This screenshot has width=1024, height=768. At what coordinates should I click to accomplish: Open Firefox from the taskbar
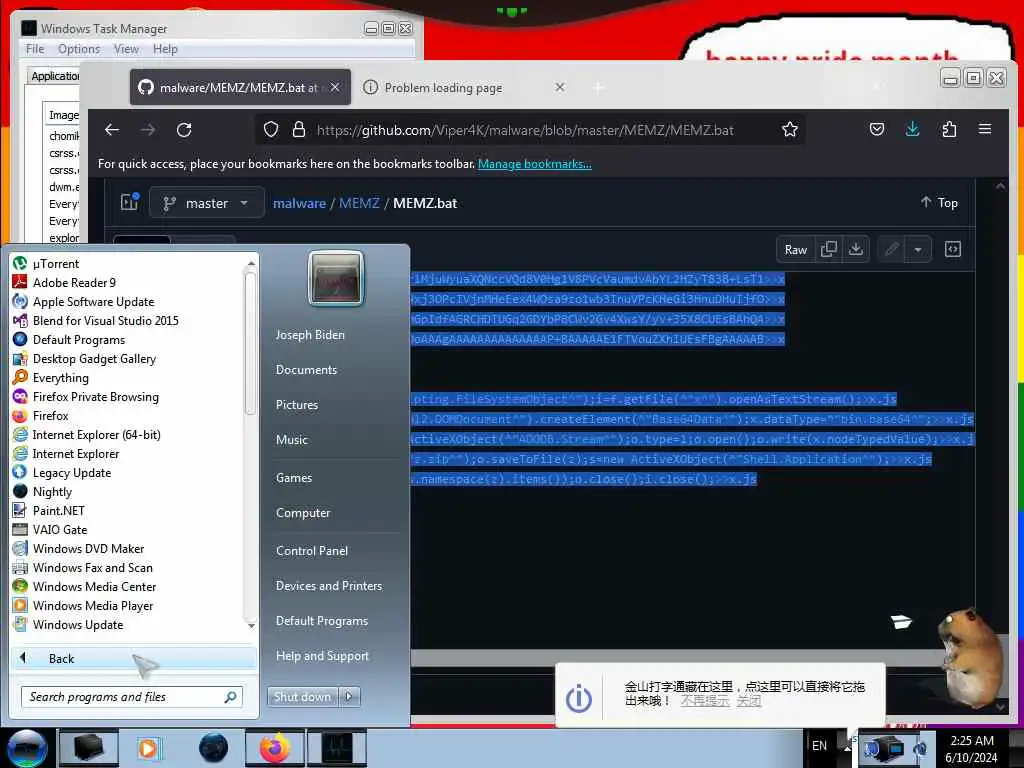(x=274, y=748)
